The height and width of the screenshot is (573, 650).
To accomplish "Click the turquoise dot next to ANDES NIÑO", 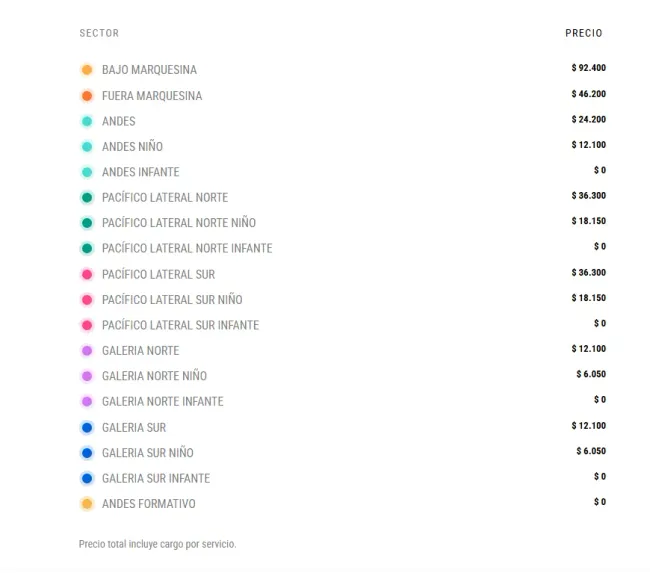I will [x=87, y=147].
